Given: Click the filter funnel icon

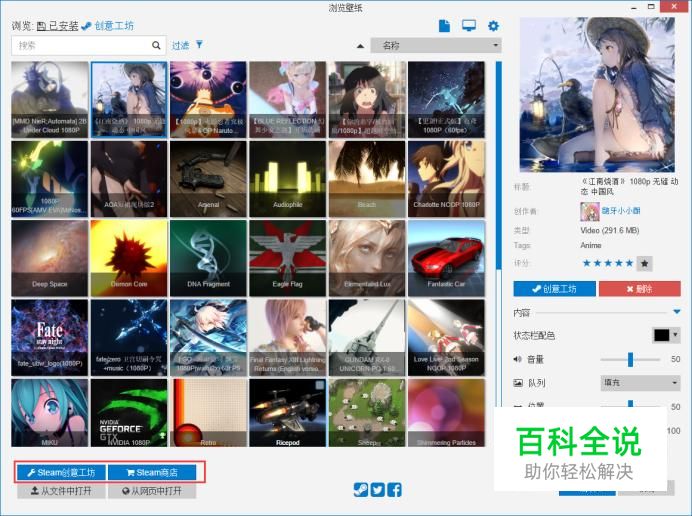Looking at the screenshot, I should [x=199, y=44].
